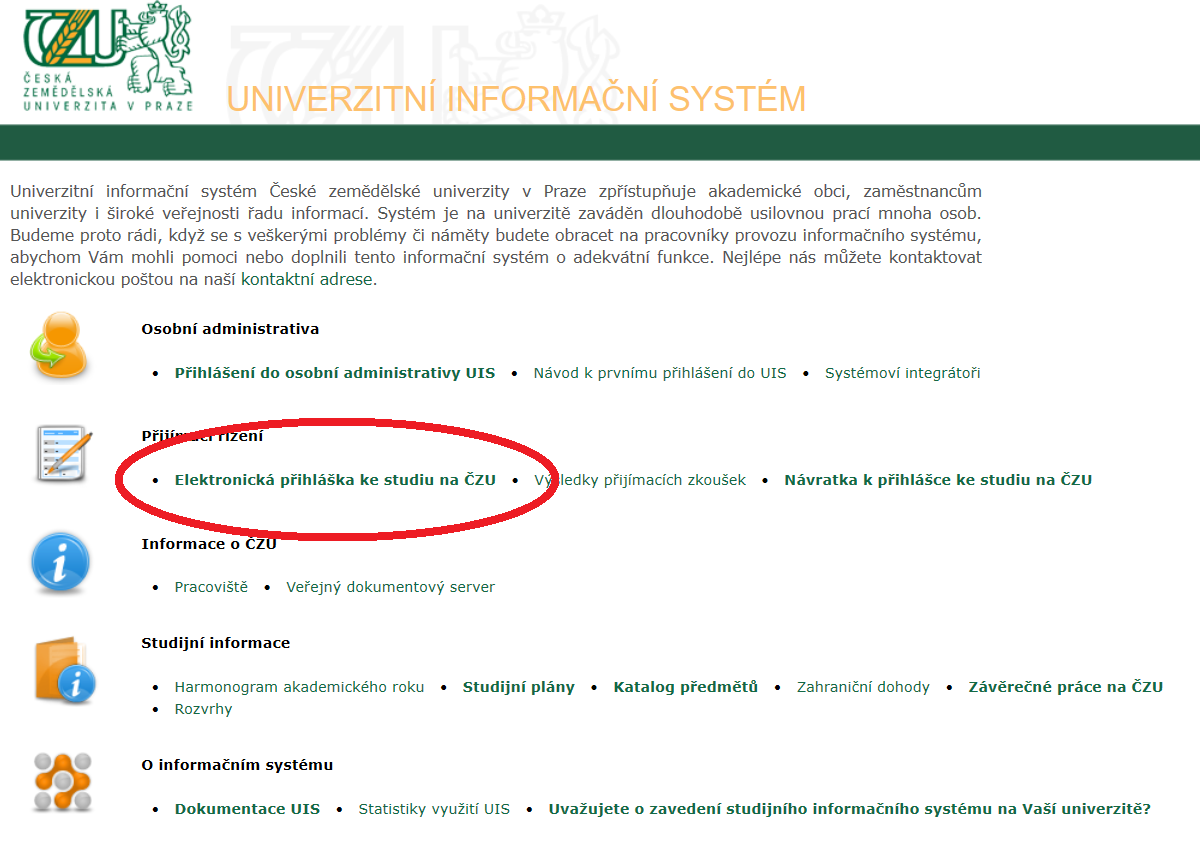Click the O informačním systému heading

(x=237, y=765)
